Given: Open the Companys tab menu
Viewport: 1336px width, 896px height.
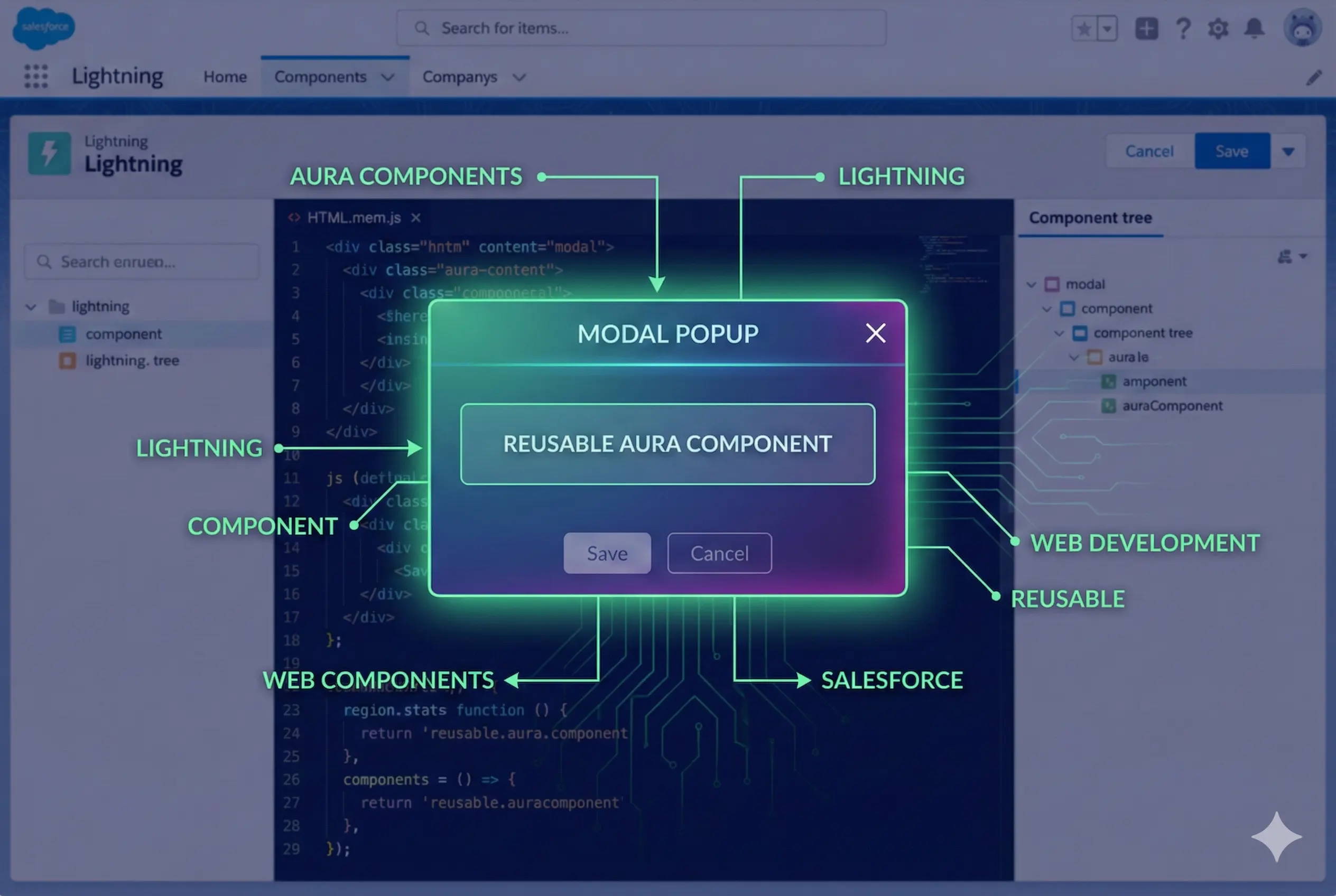Looking at the screenshot, I should [519, 77].
